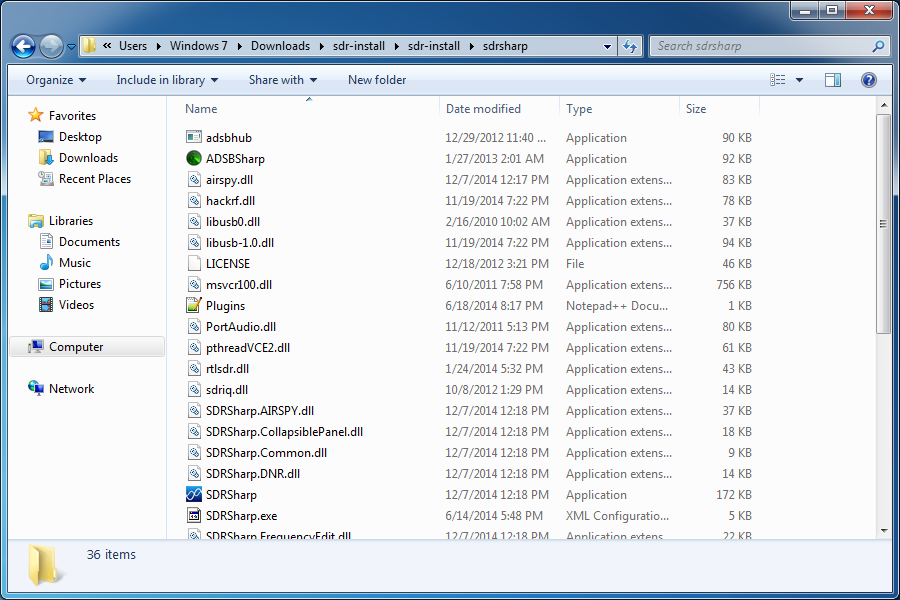Open Downloads in Favorites

pos(88,158)
